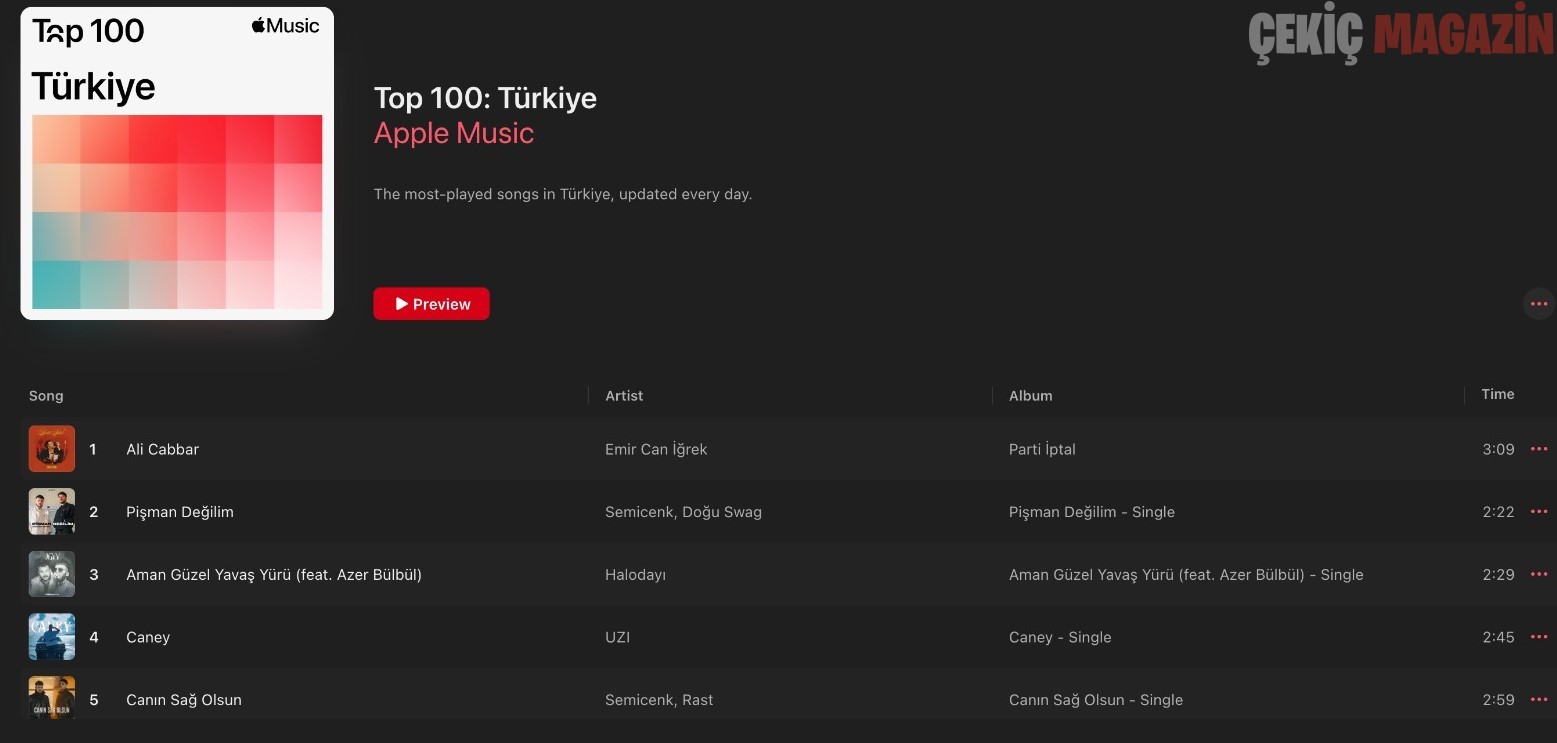
Task: Open more options for Aman Güzel Yavaş Yürü
Action: (x=1539, y=574)
